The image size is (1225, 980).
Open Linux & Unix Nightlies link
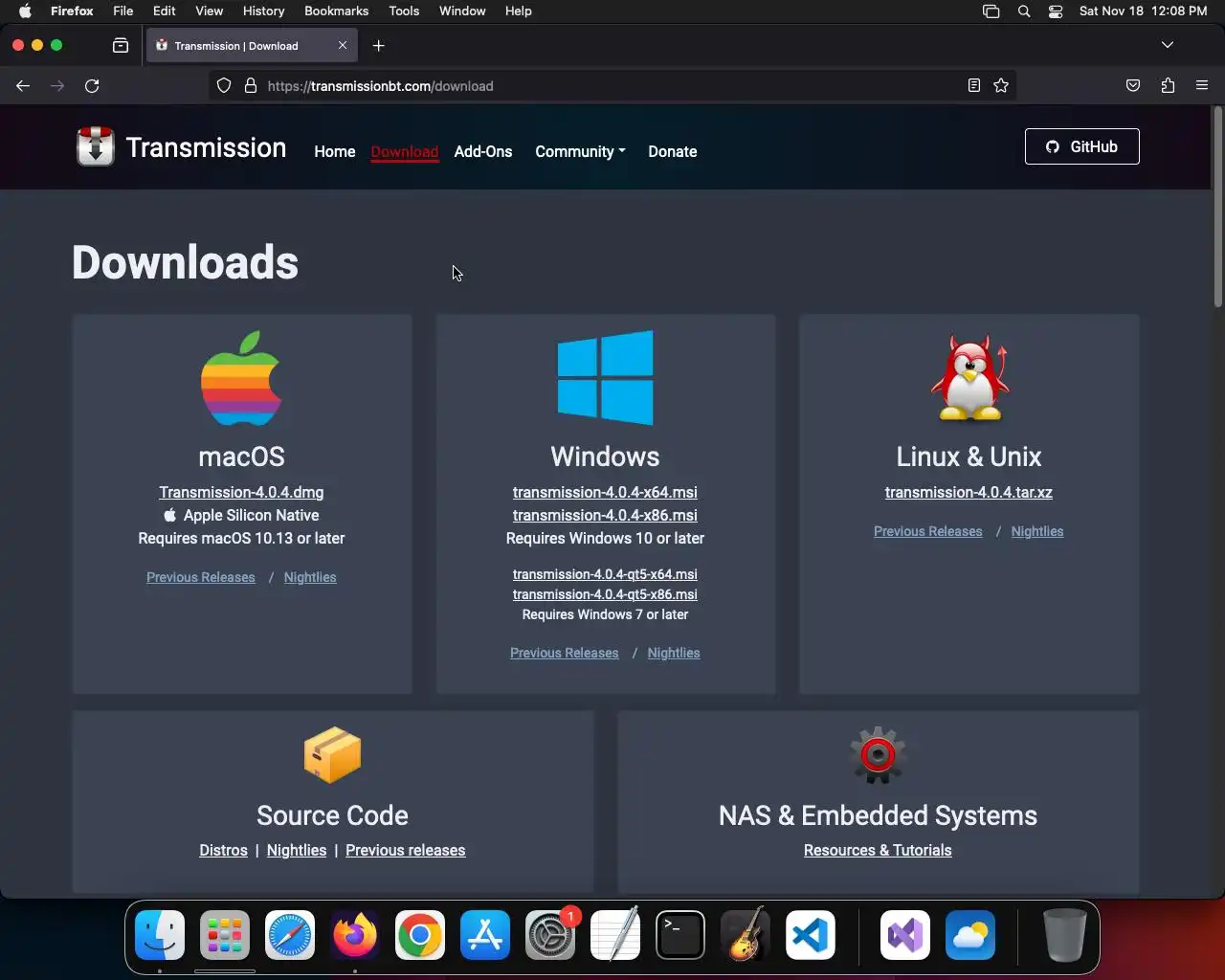(x=1037, y=531)
